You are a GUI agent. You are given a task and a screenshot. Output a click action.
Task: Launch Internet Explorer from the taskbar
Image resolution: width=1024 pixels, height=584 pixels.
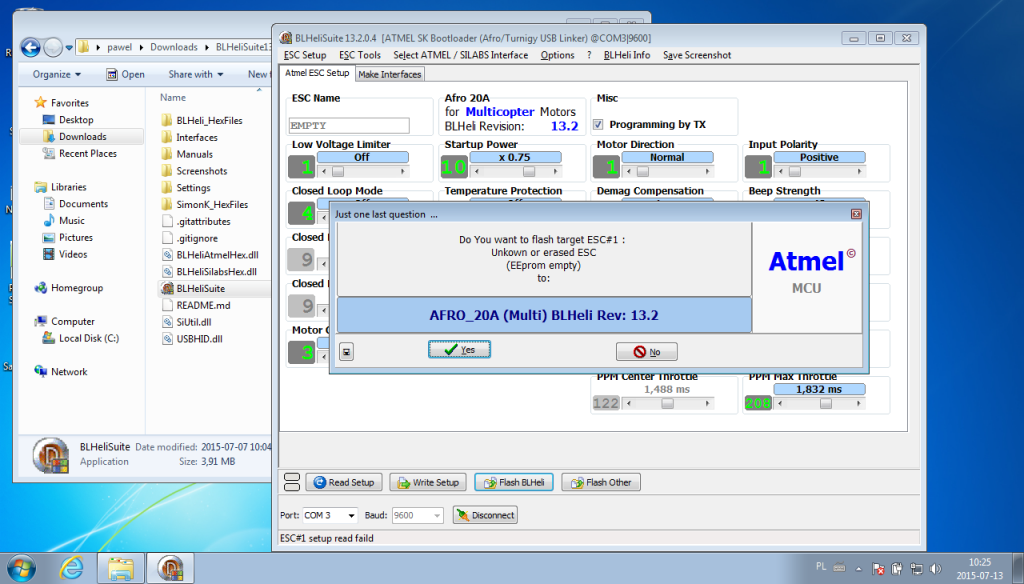click(x=72, y=568)
